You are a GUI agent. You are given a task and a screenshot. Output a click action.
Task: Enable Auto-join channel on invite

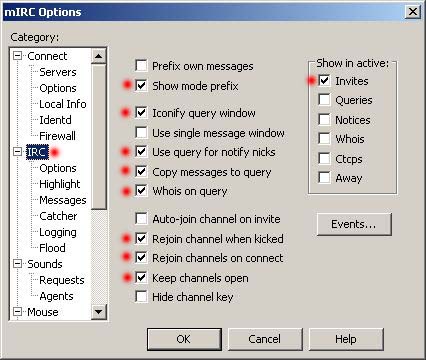(141, 219)
